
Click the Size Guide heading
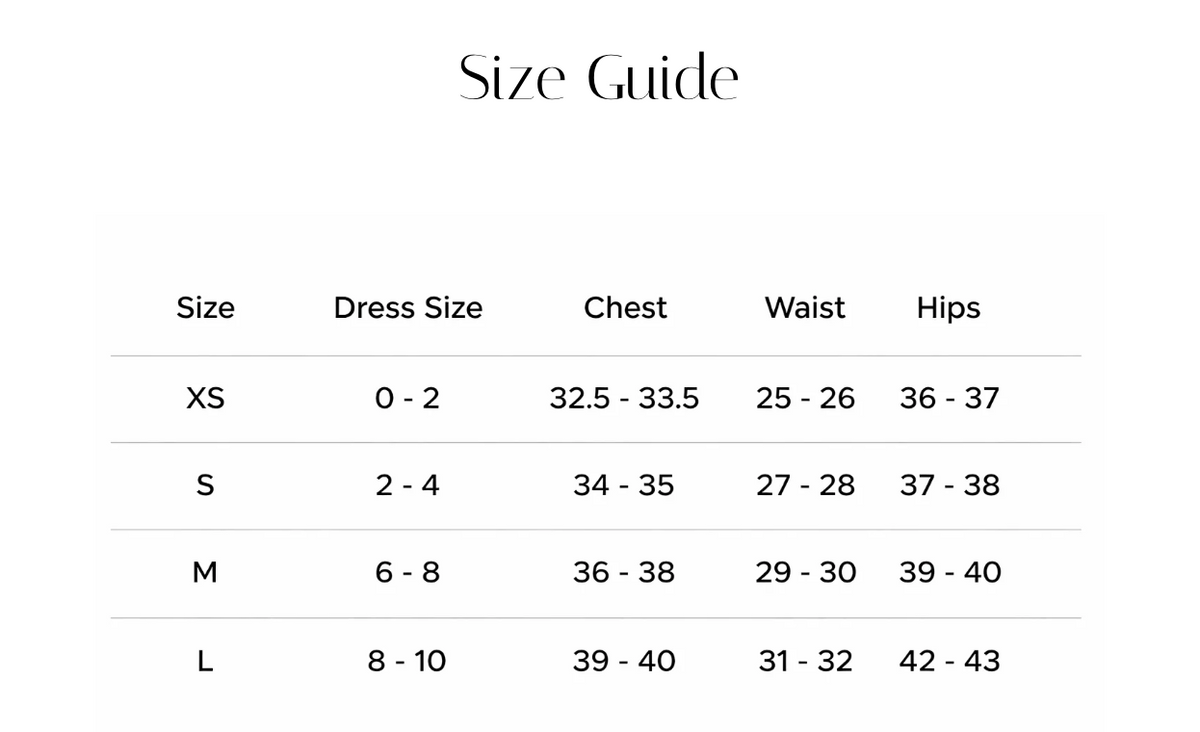[x=599, y=77]
